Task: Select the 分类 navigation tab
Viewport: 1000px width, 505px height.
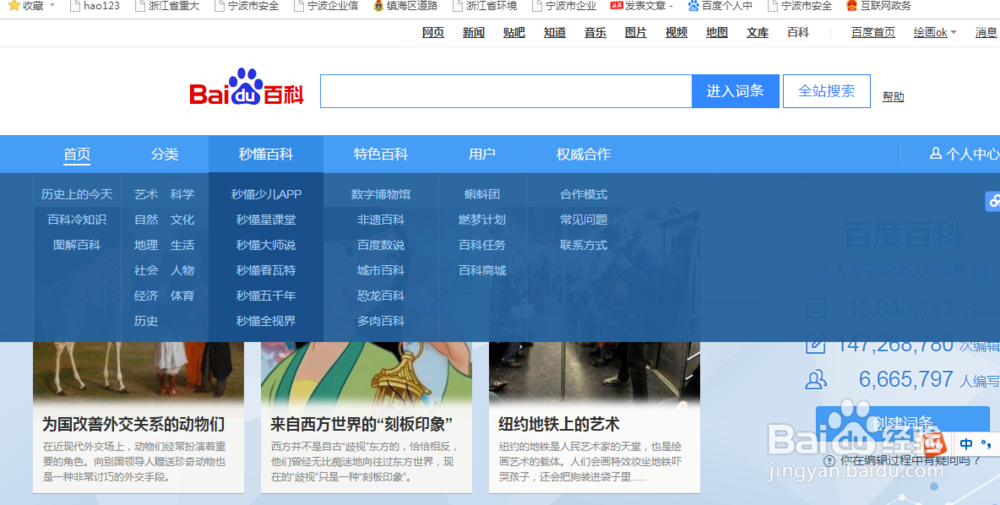Action: pos(165,154)
